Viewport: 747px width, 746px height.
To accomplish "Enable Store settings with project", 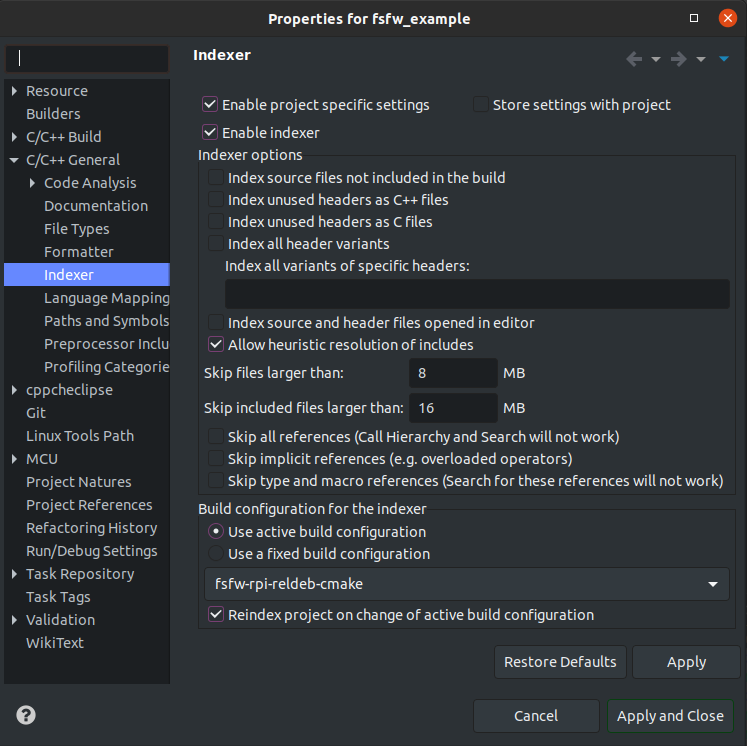I will [x=481, y=104].
